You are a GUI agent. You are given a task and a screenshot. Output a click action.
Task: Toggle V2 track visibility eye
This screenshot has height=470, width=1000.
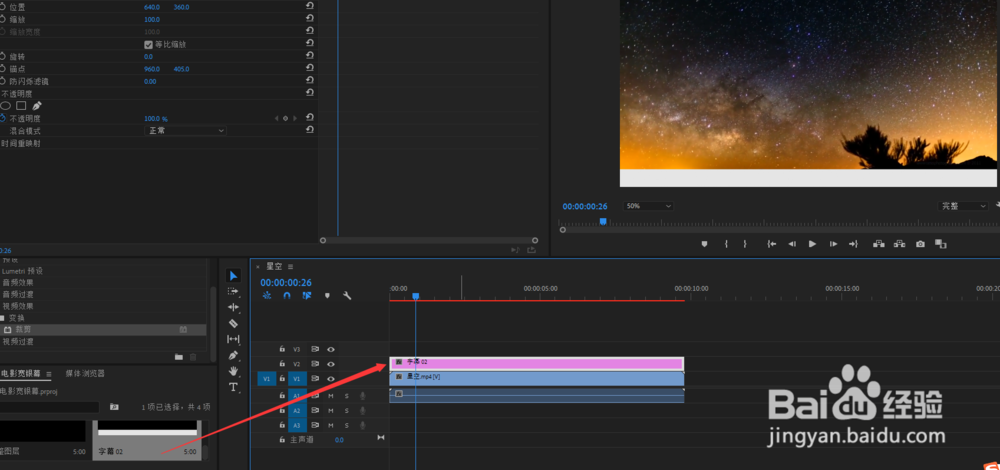(x=330, y=364)
